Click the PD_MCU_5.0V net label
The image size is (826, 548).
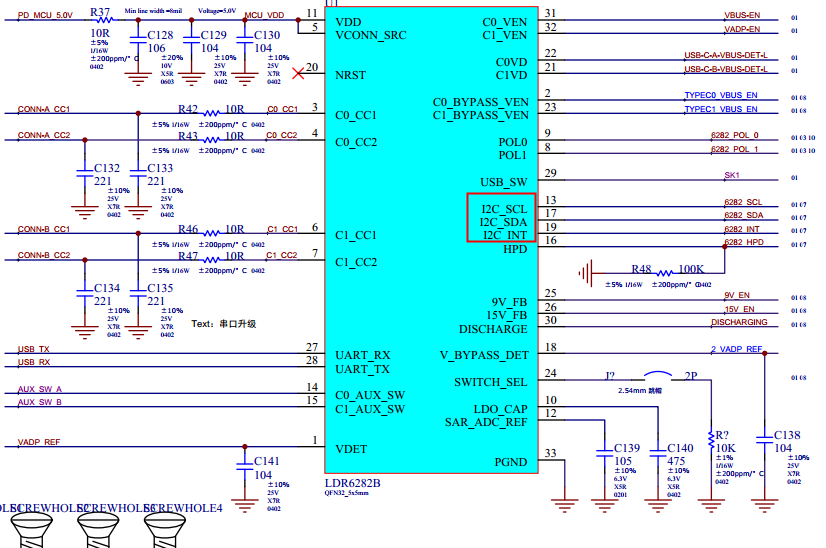[x=45, y=15]
